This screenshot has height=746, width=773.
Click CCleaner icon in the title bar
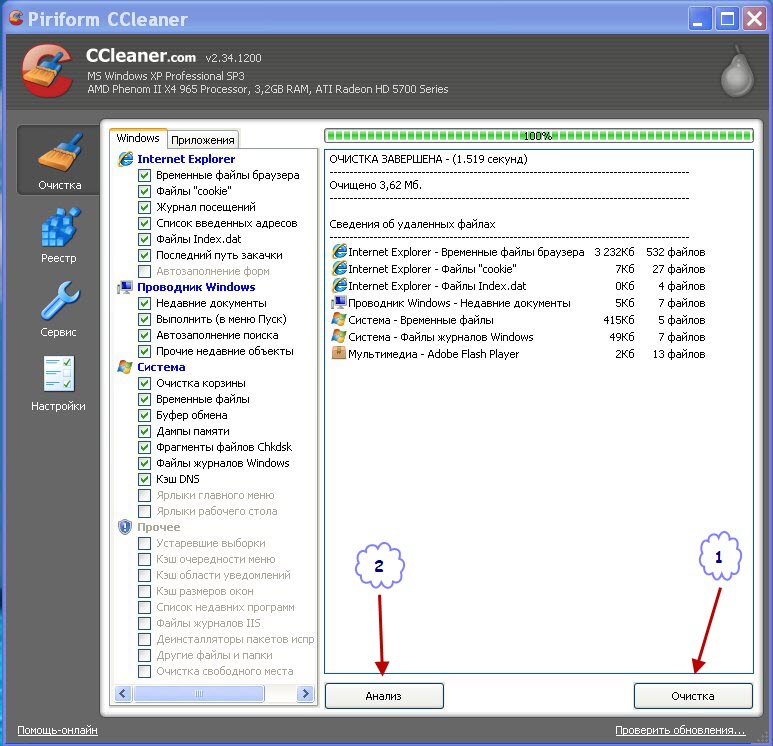16,18
